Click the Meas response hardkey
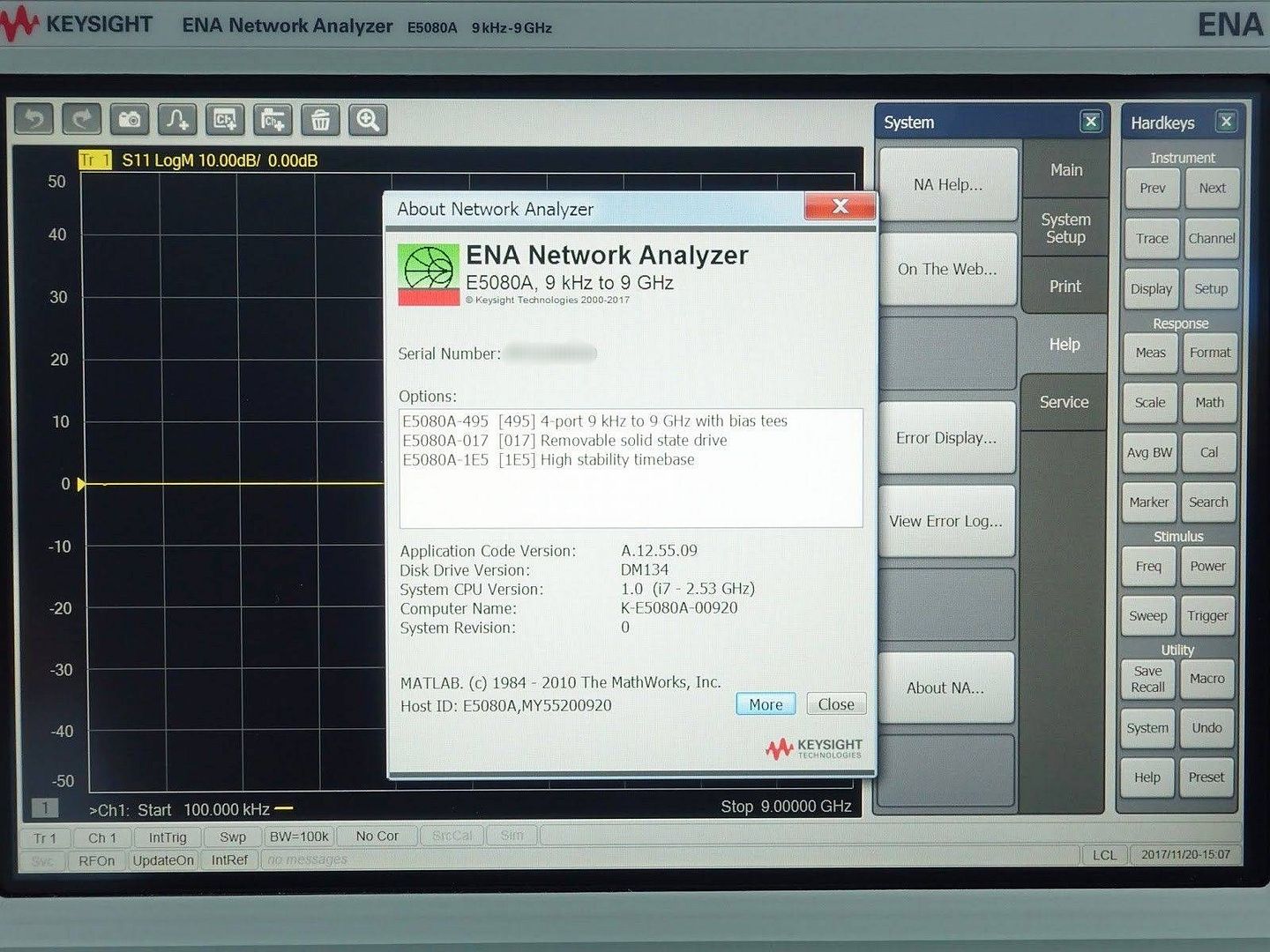The width and height of the screenshot is (1270, 952). (x=1151, y=353)
